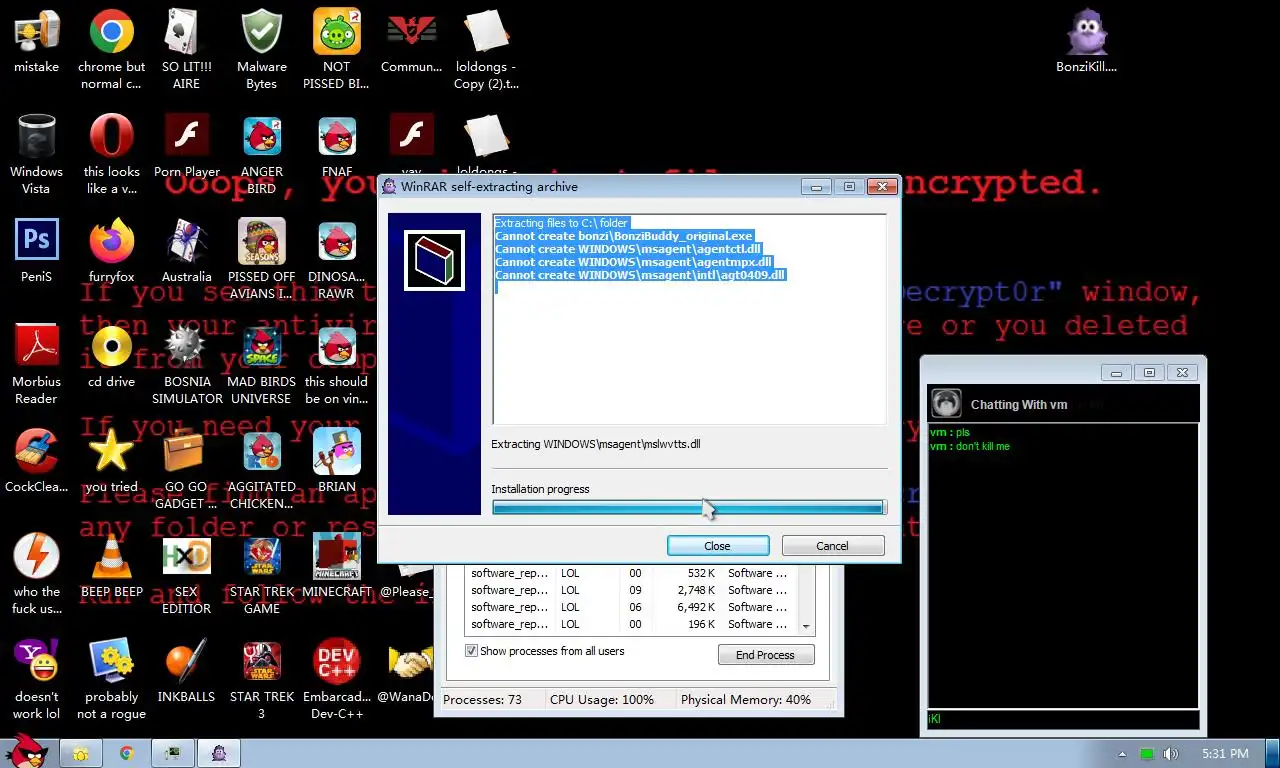This screenshot has width=1280, height=768.
Task: Select the 196 K software_rep process row
Action: coord(632,624)
